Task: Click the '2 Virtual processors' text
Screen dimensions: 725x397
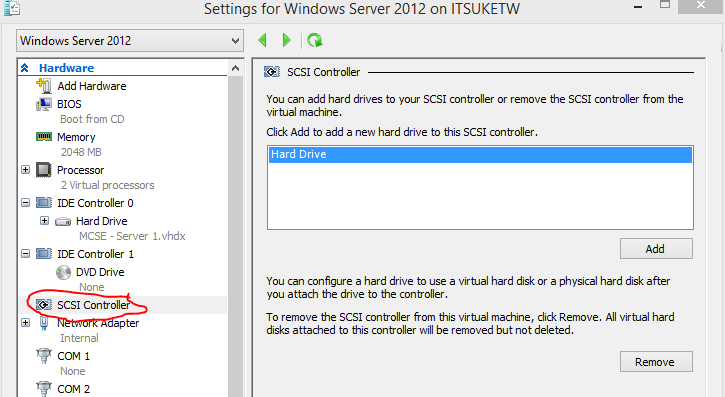Action: click(x=107, y=185)
